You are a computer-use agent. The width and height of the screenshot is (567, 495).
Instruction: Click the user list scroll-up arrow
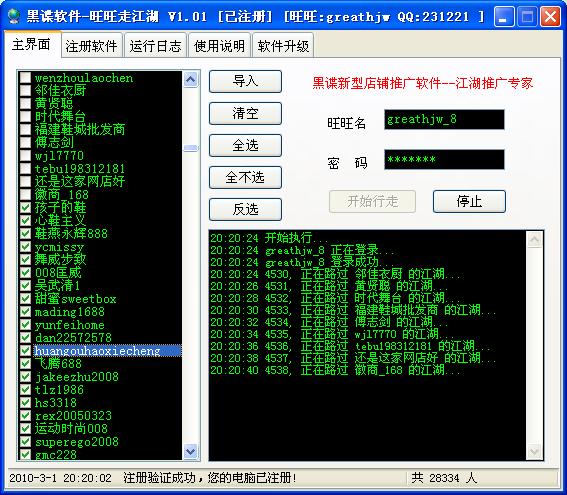click(191, 79)
